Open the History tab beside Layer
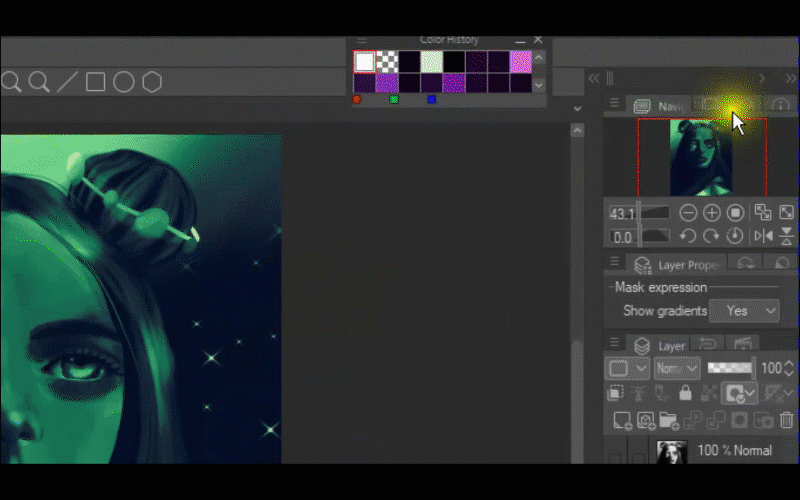800x500 pixels. point(707,344)
